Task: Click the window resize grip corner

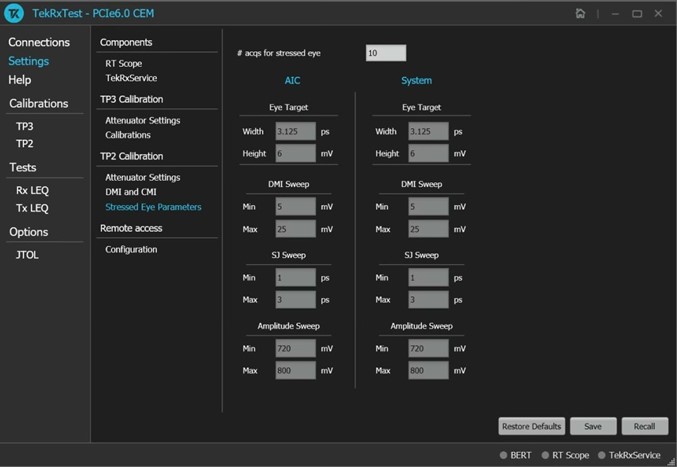Action: pyautogui.click(x=671, y=461)
